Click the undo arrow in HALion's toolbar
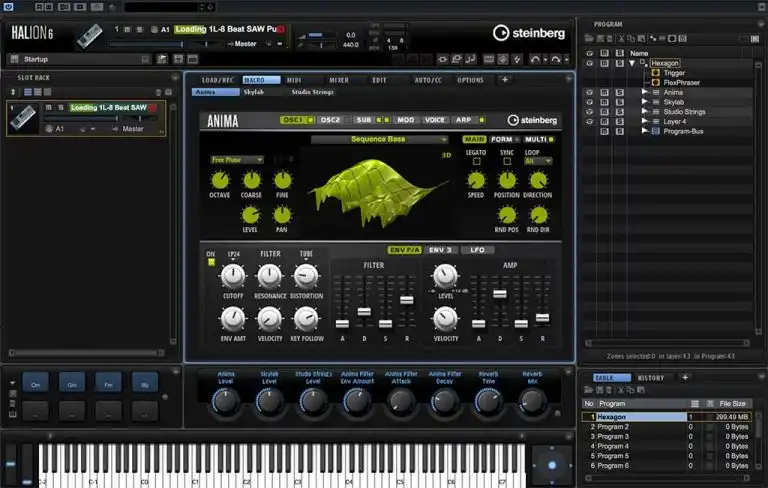This screenshot has width=768, height=488. [x=534, y=59]
